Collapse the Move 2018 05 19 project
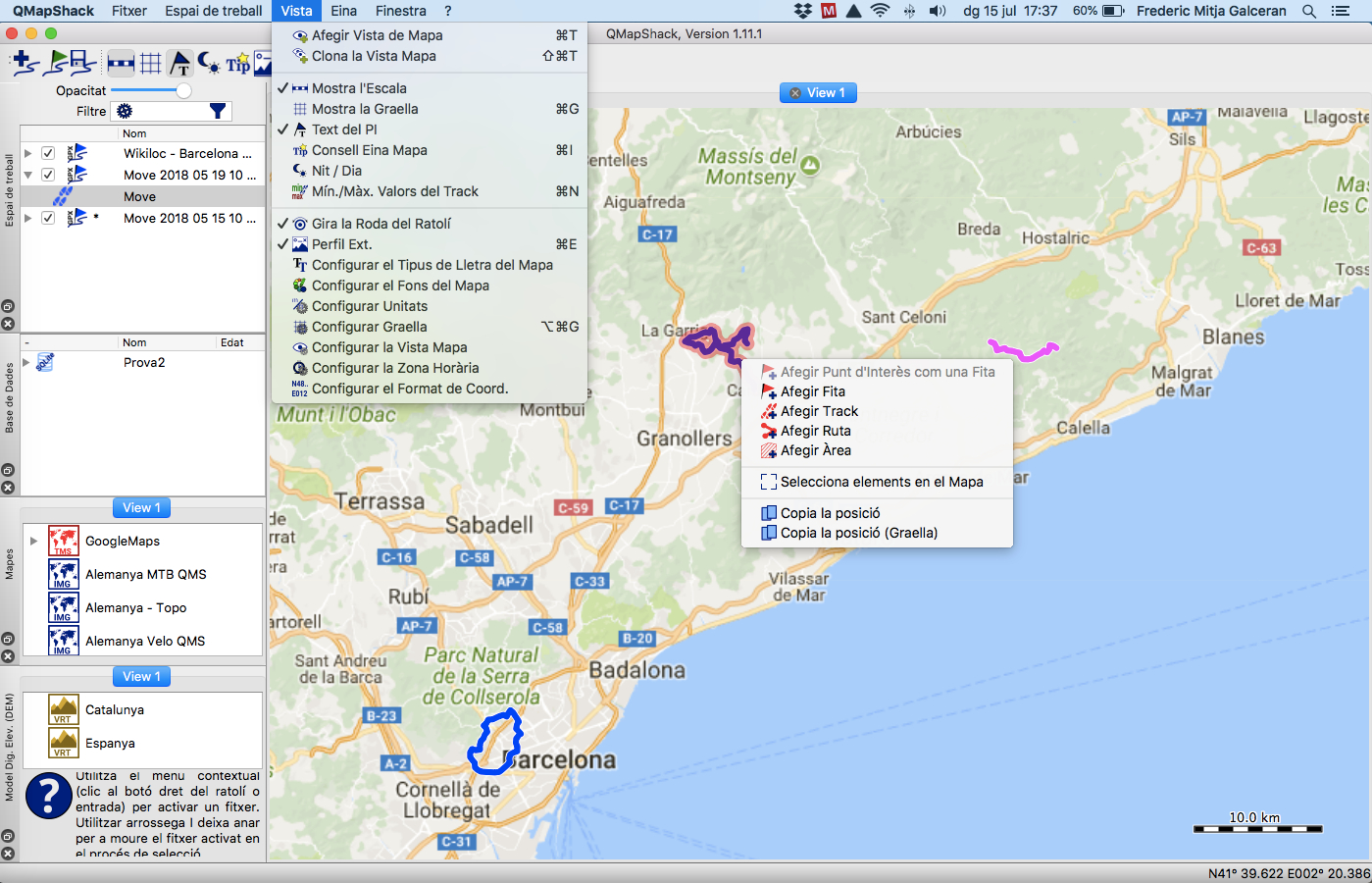1372x883 pixels. (x=28, y=176)
